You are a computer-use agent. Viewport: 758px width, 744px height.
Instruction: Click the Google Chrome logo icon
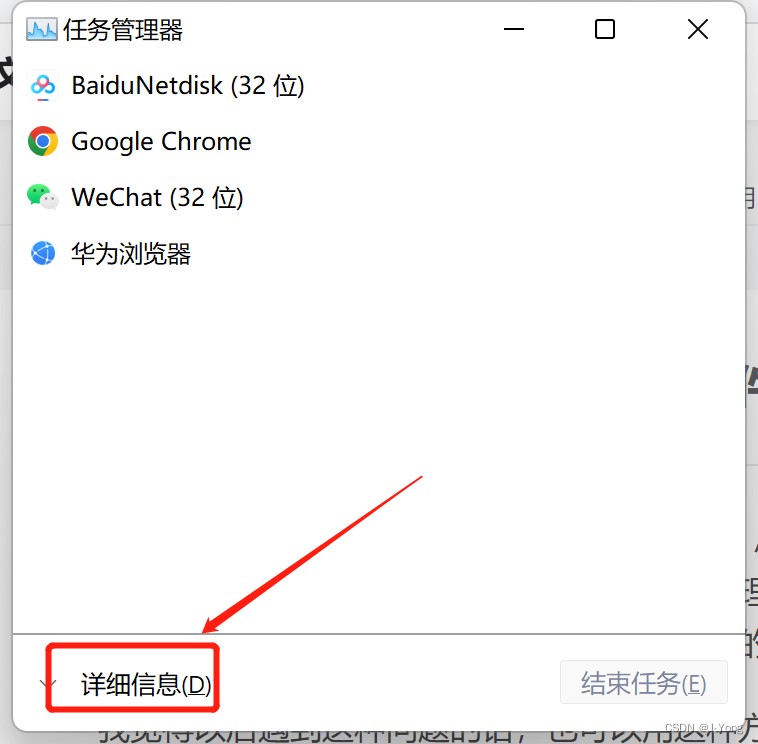point(43,141)
